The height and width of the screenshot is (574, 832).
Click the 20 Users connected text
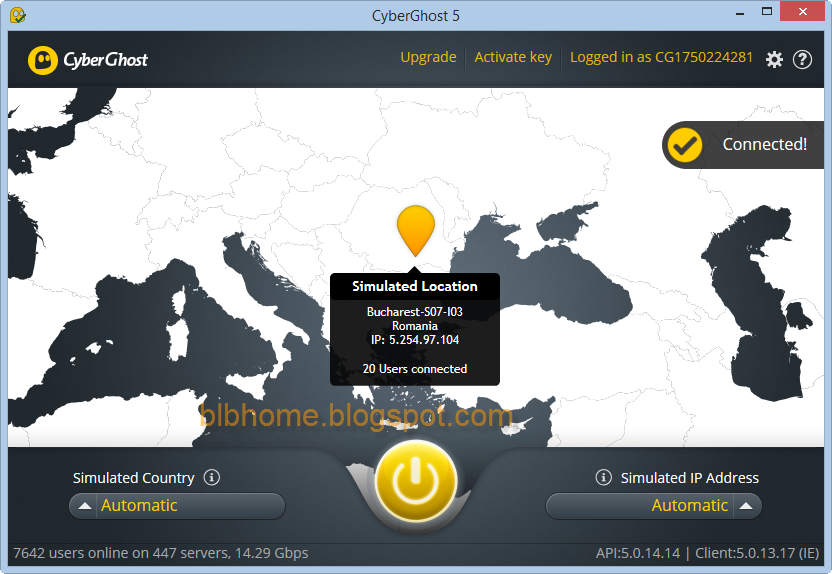(x=415, y=369)
